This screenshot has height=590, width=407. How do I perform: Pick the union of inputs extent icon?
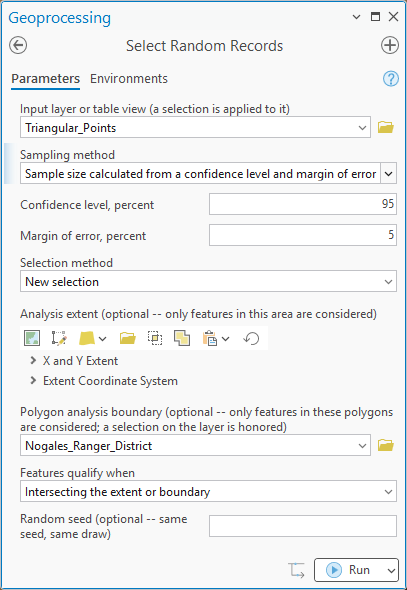click(x=182, y=338)
